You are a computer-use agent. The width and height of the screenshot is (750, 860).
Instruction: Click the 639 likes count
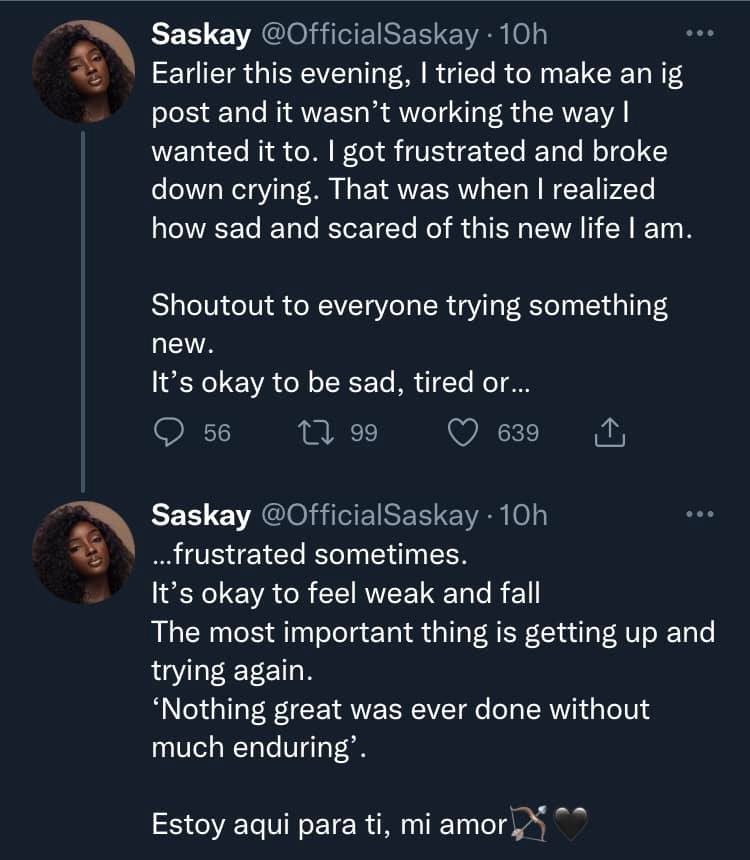(x=518, y=433)
